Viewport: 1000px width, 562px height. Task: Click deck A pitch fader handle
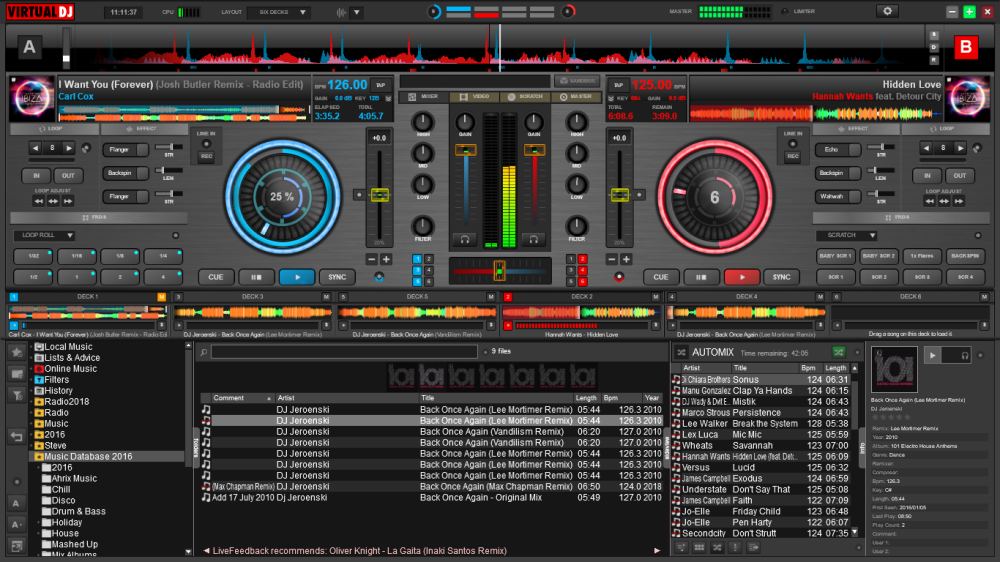[x=379, y=195]
